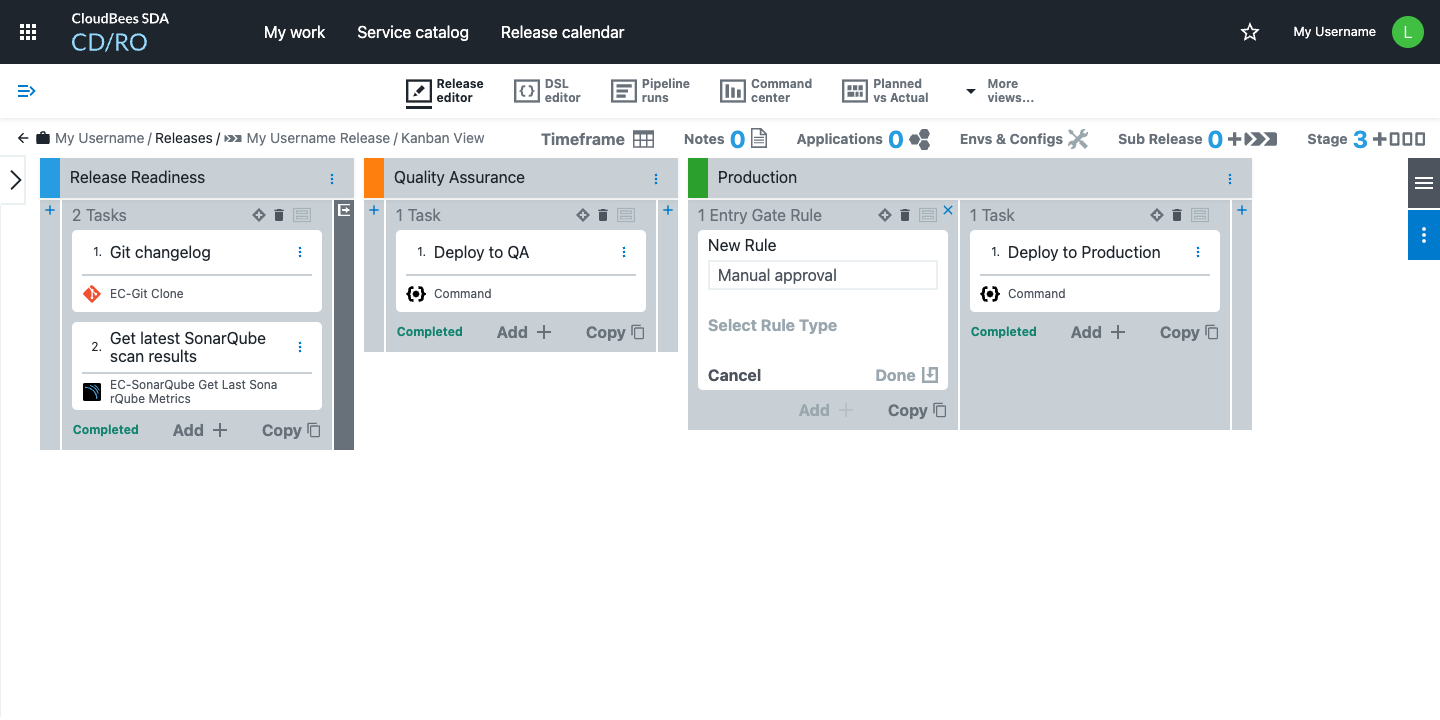Image resolution: width=1440 pixels, height=720 pixels.
Task: Expand the left side panel chevron
Action: tap(15, 180)
